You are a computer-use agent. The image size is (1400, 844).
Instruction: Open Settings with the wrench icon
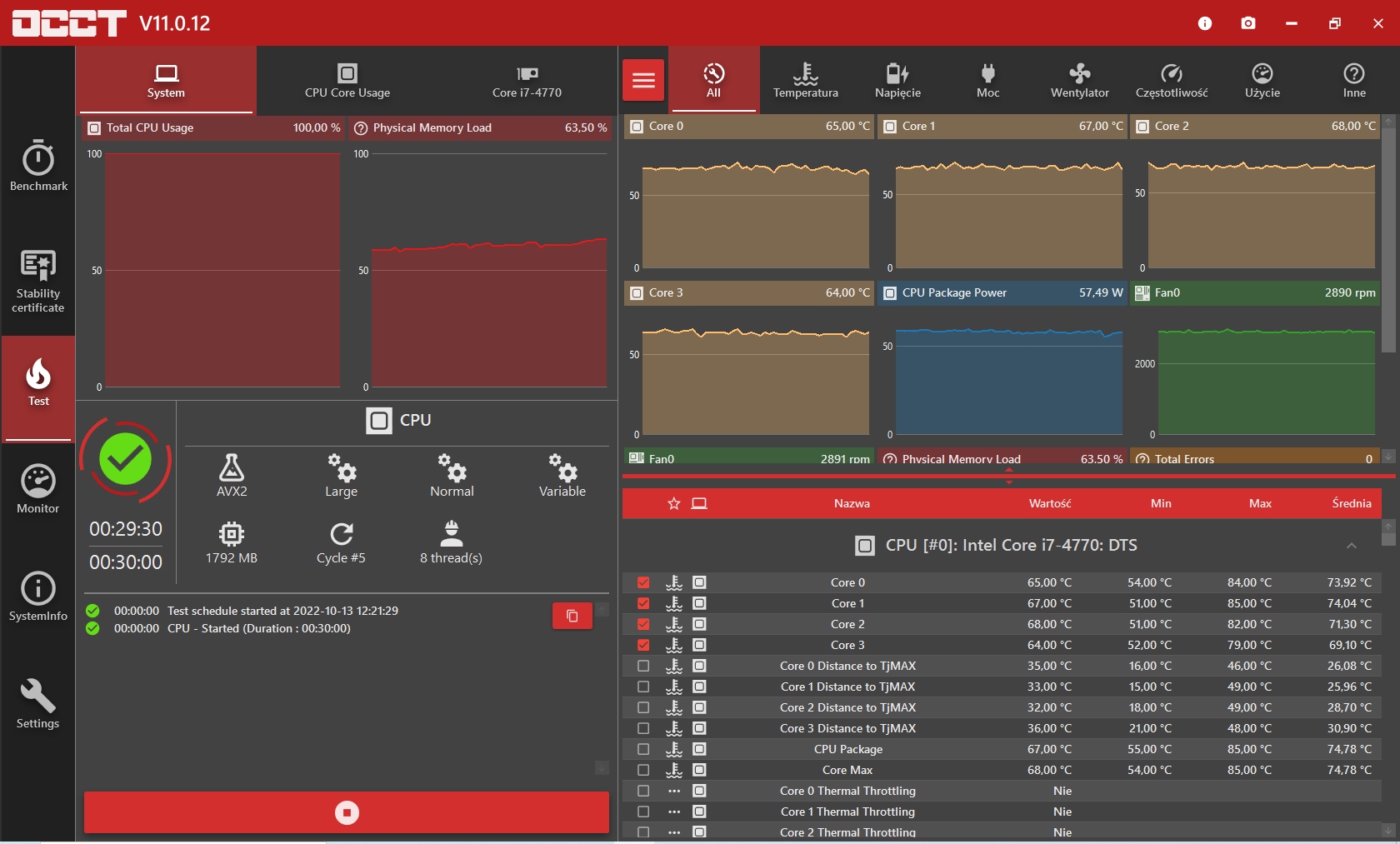pyautogui.click(x=38, y=704)
